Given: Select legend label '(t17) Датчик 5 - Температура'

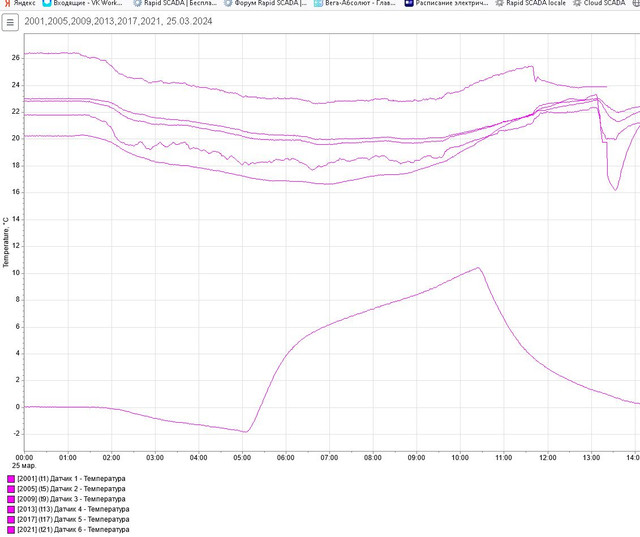Looking at the screenshot, I should 84,519.
